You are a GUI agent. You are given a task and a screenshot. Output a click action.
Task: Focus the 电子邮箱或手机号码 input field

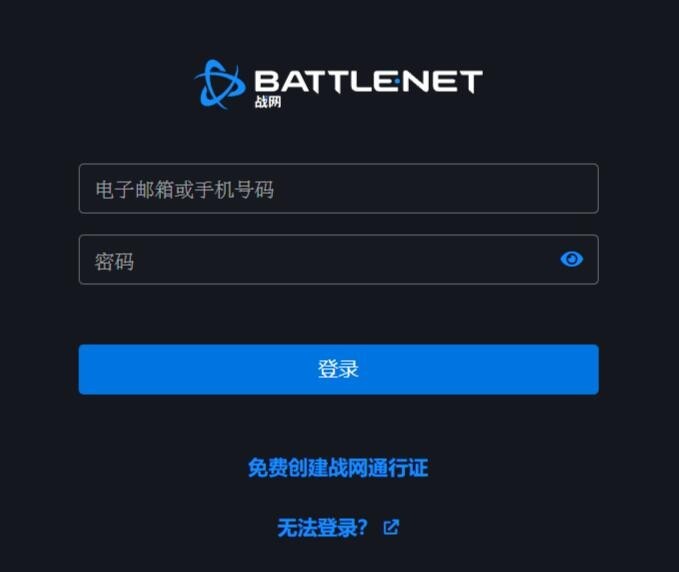coord(339,188)
